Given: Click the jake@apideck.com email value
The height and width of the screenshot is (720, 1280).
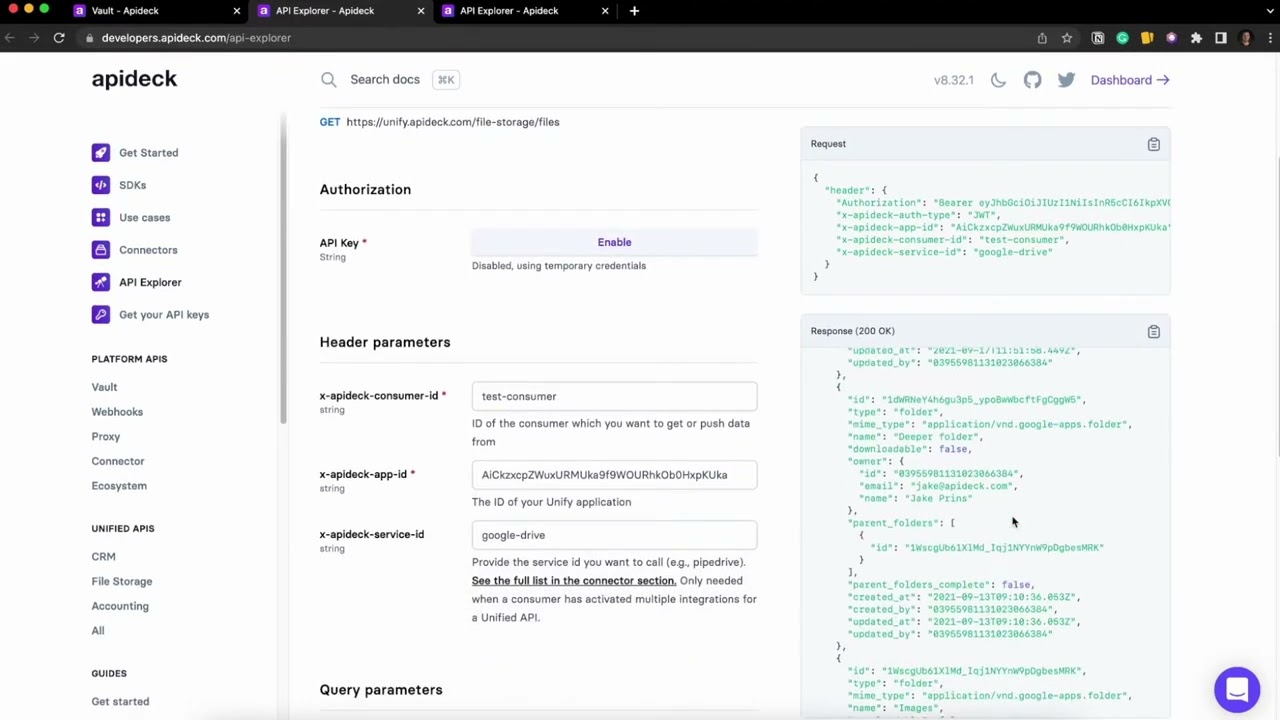Looking at the screenshot, I should click(961, 486).
